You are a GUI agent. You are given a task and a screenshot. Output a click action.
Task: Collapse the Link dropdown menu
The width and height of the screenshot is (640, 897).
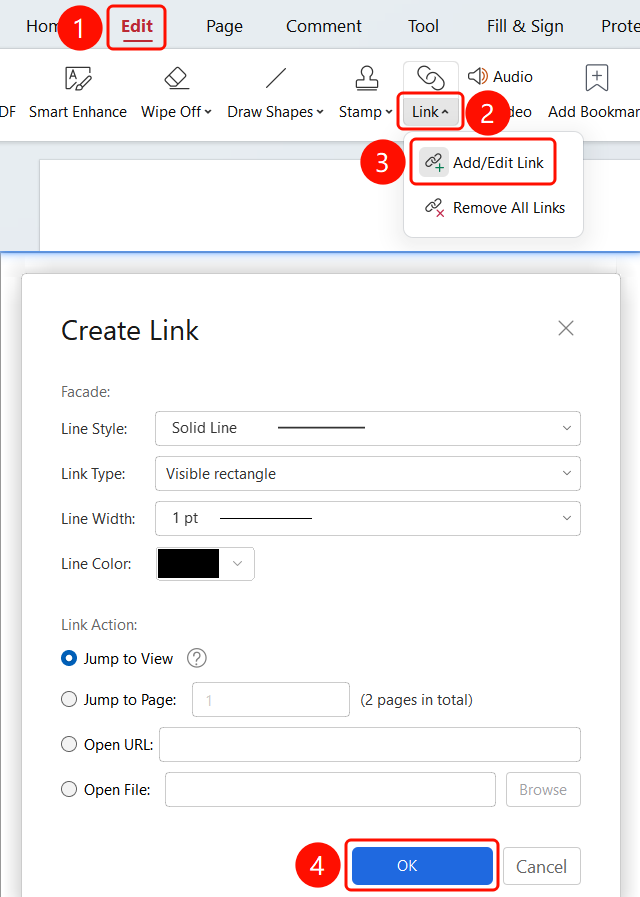445,112
